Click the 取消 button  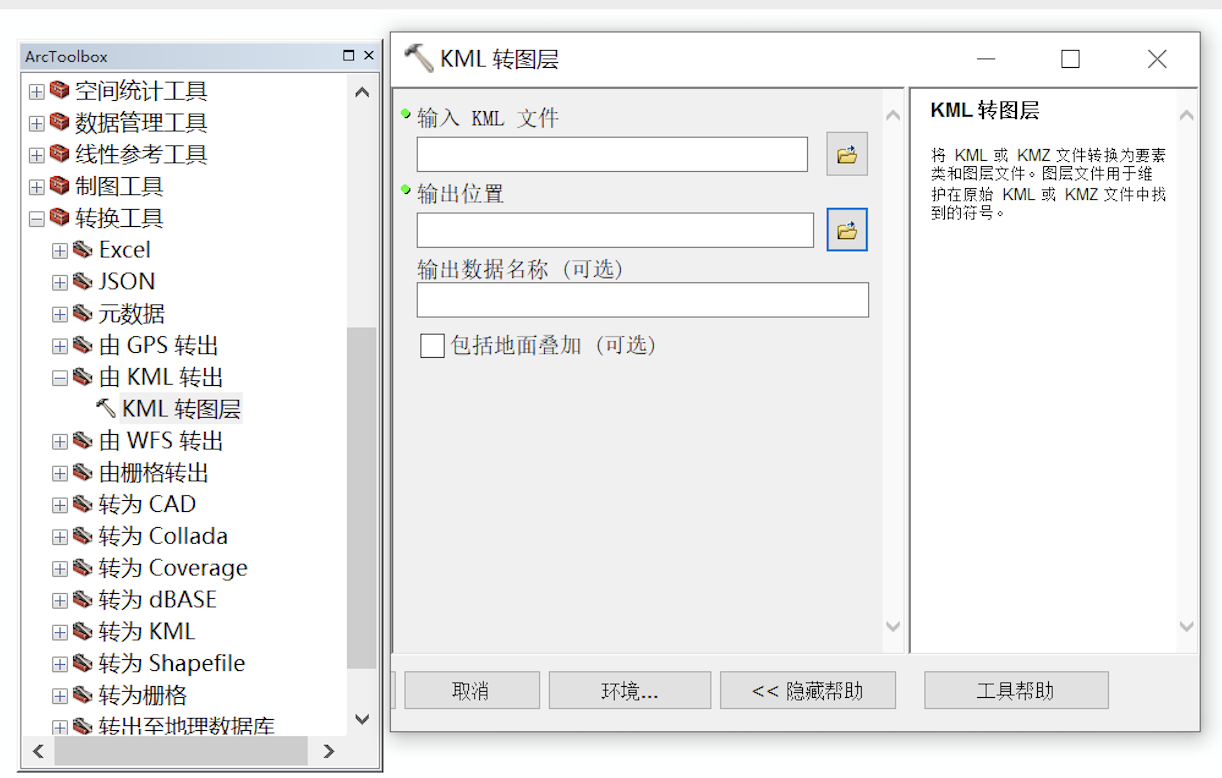471,689
